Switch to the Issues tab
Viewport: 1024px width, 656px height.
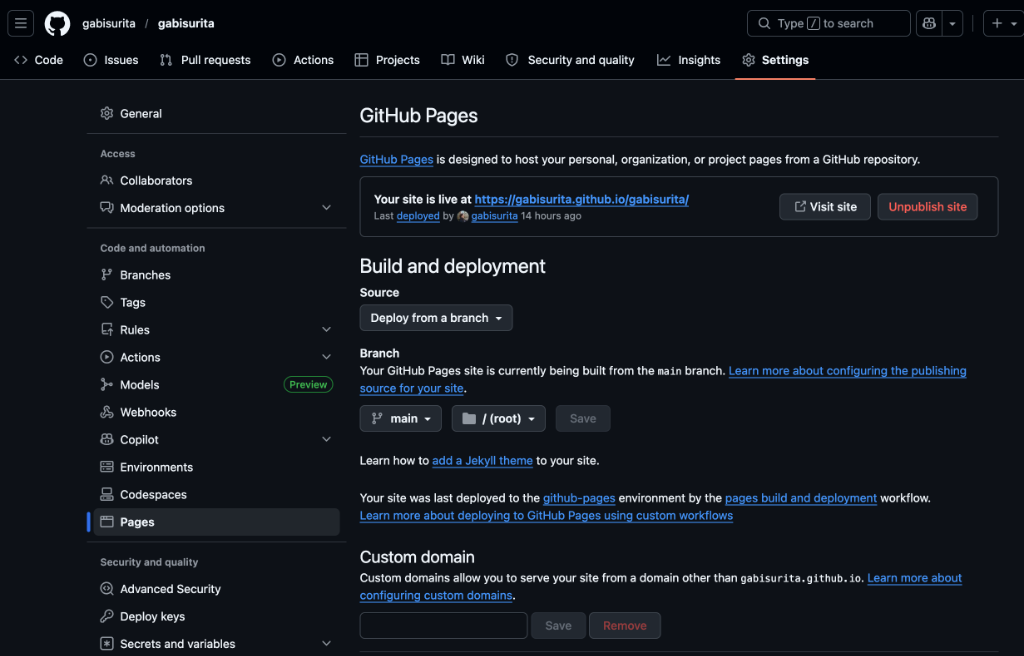pos(111,60)
